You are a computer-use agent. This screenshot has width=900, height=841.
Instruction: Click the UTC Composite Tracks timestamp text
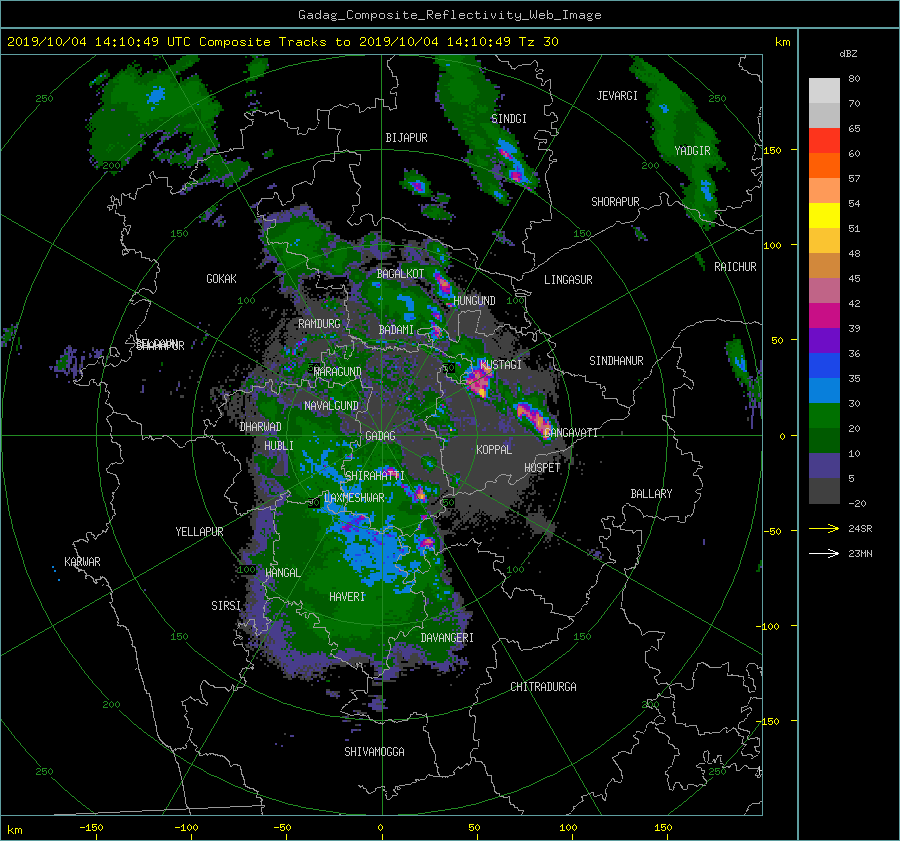pos(282,42)
